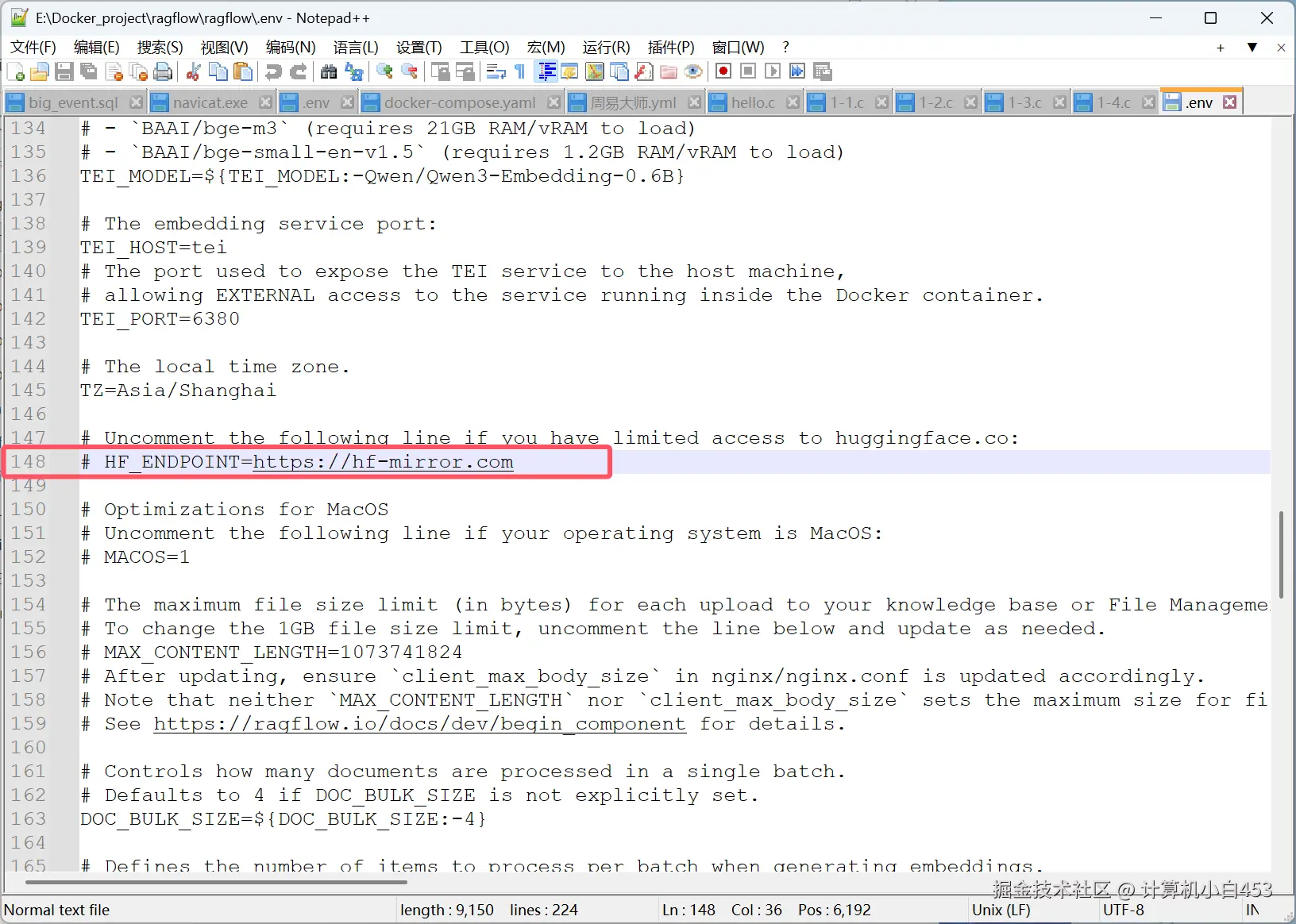Save the current file with the floppy icon
Image resolution: width=1296 pixels, height=924 pixels.
(64, 72)
